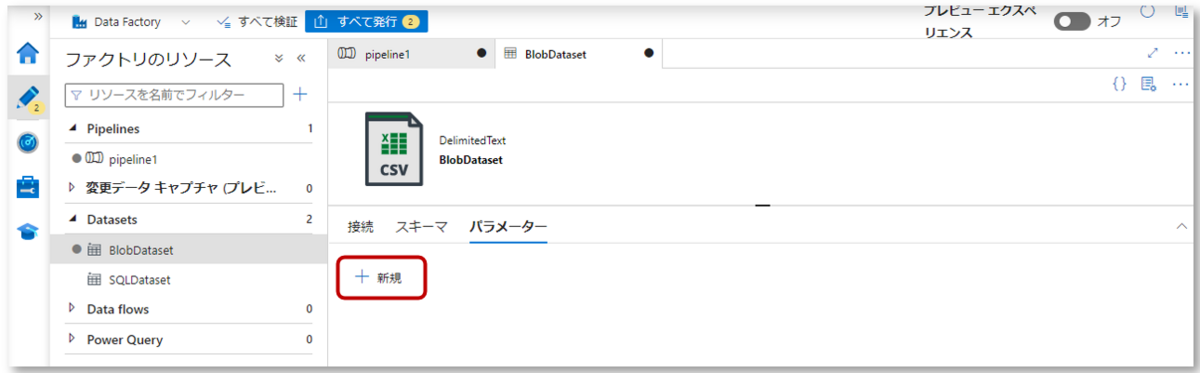Click すべて発行 publish all button
Image resolution: width=1200 pixels, height=373 pixels.
point(367,21)
